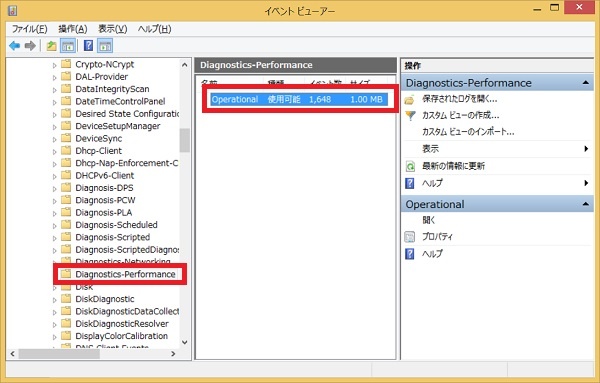The width and height of the screenshot is (600, 383).
Task: Click プロパティ under Operational actions
Action: click(437, 237)
